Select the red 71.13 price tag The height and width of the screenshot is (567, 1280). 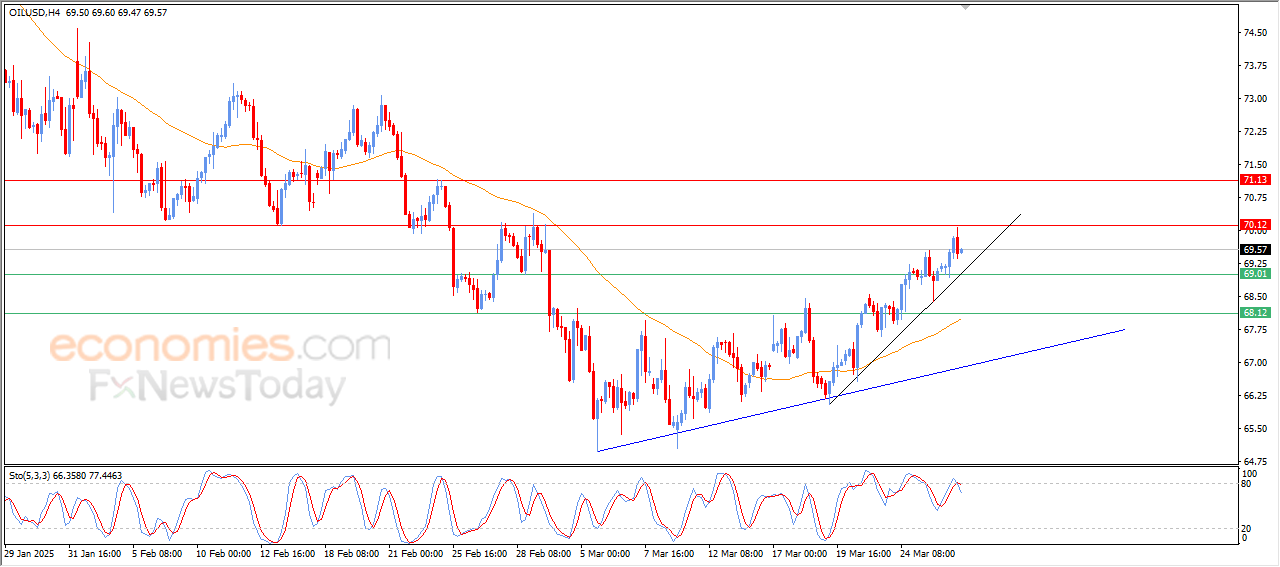pos(1255,180)
